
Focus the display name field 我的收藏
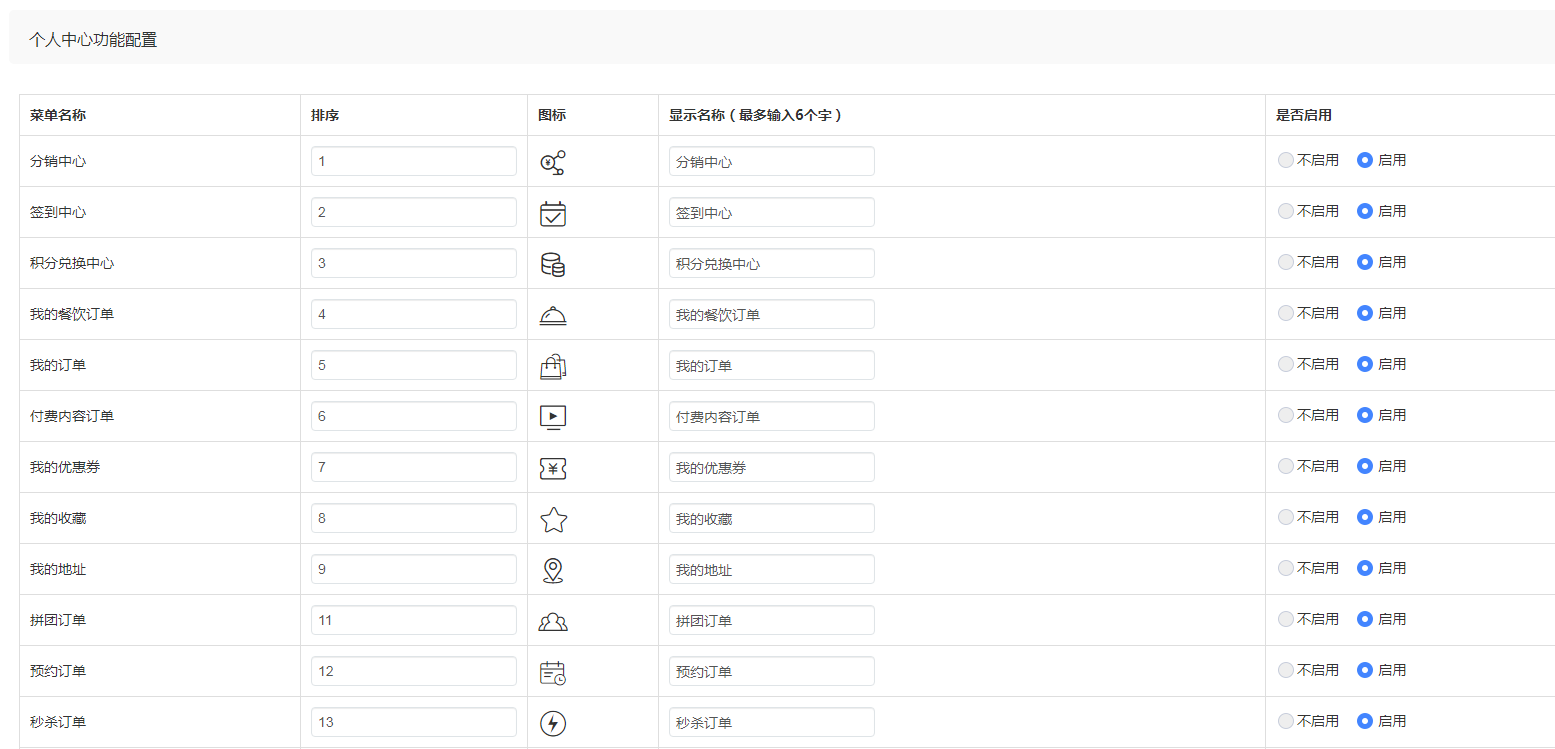click(x=772, y=518)
